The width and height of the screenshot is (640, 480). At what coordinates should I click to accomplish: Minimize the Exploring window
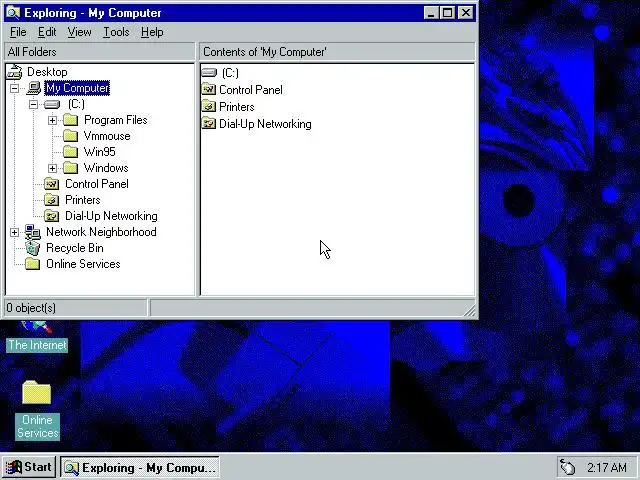(431, 13)
